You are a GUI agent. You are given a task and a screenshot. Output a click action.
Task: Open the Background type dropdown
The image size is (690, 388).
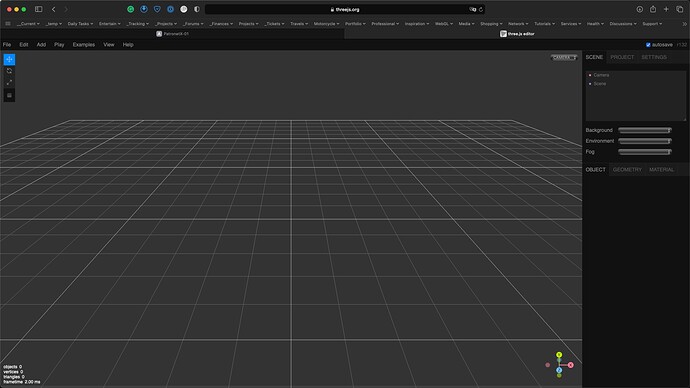pos(645,130)
